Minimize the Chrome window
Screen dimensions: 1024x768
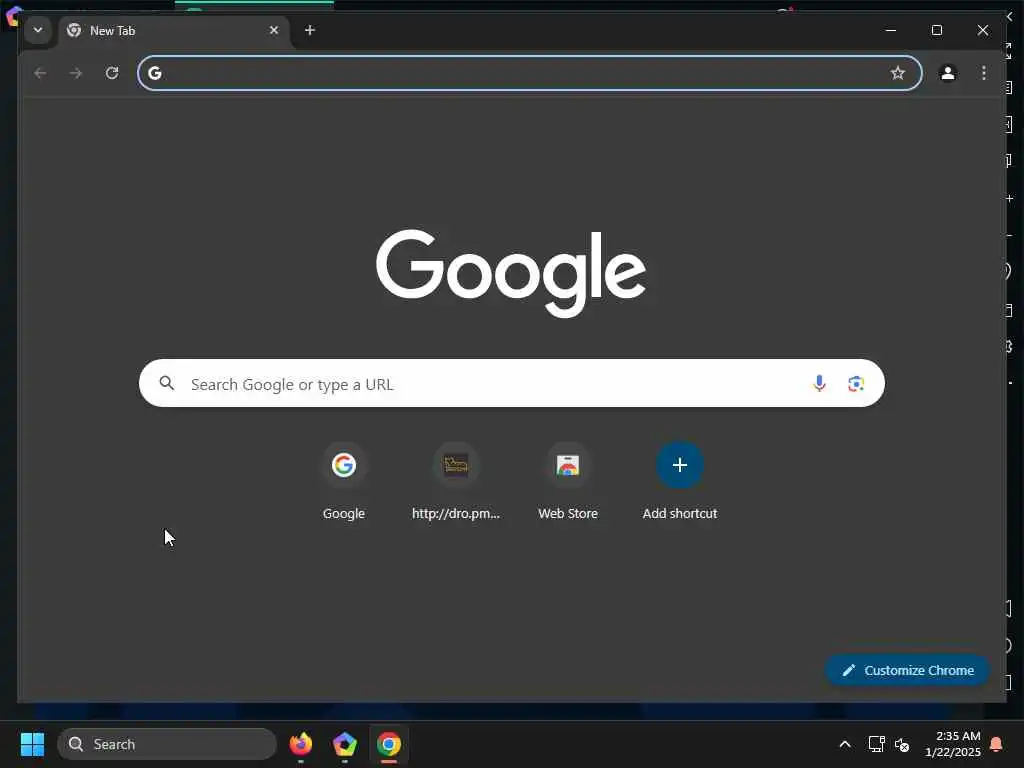click(x=891, y=30)
